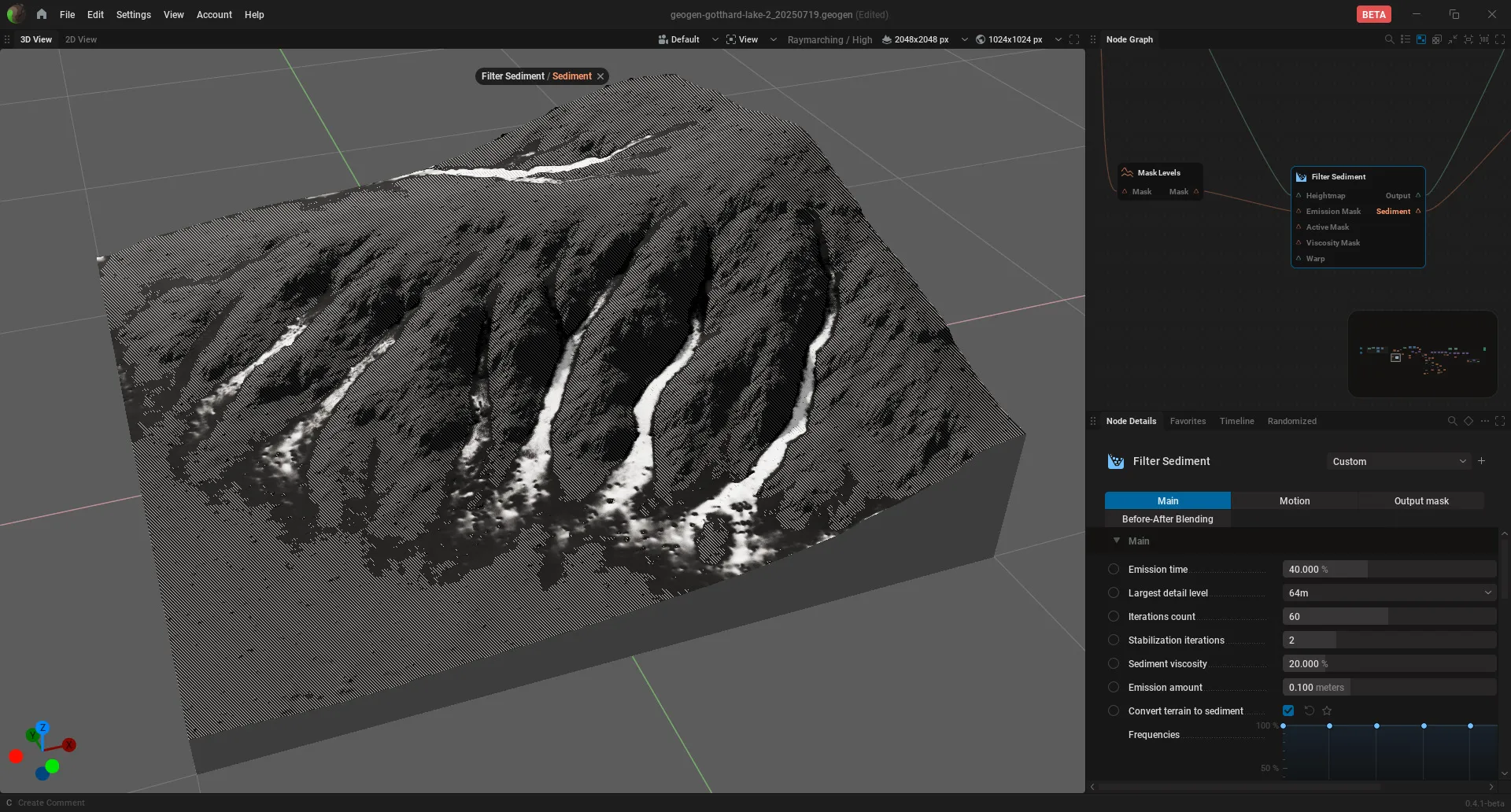The image size is (1511, 812).
Task: Switch to the Timeline tab
Action: pyautogui.click(x=1237, y=421)
